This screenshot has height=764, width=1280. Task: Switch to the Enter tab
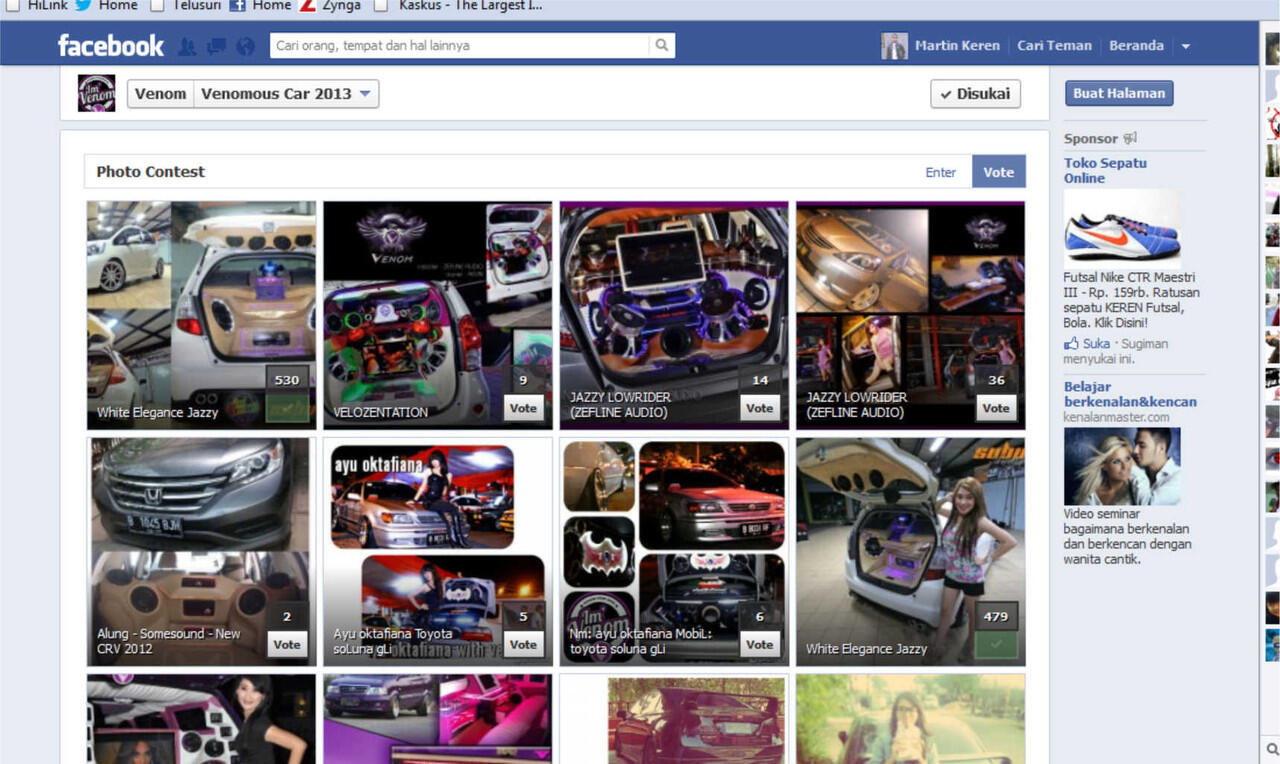tap(940, 172)
